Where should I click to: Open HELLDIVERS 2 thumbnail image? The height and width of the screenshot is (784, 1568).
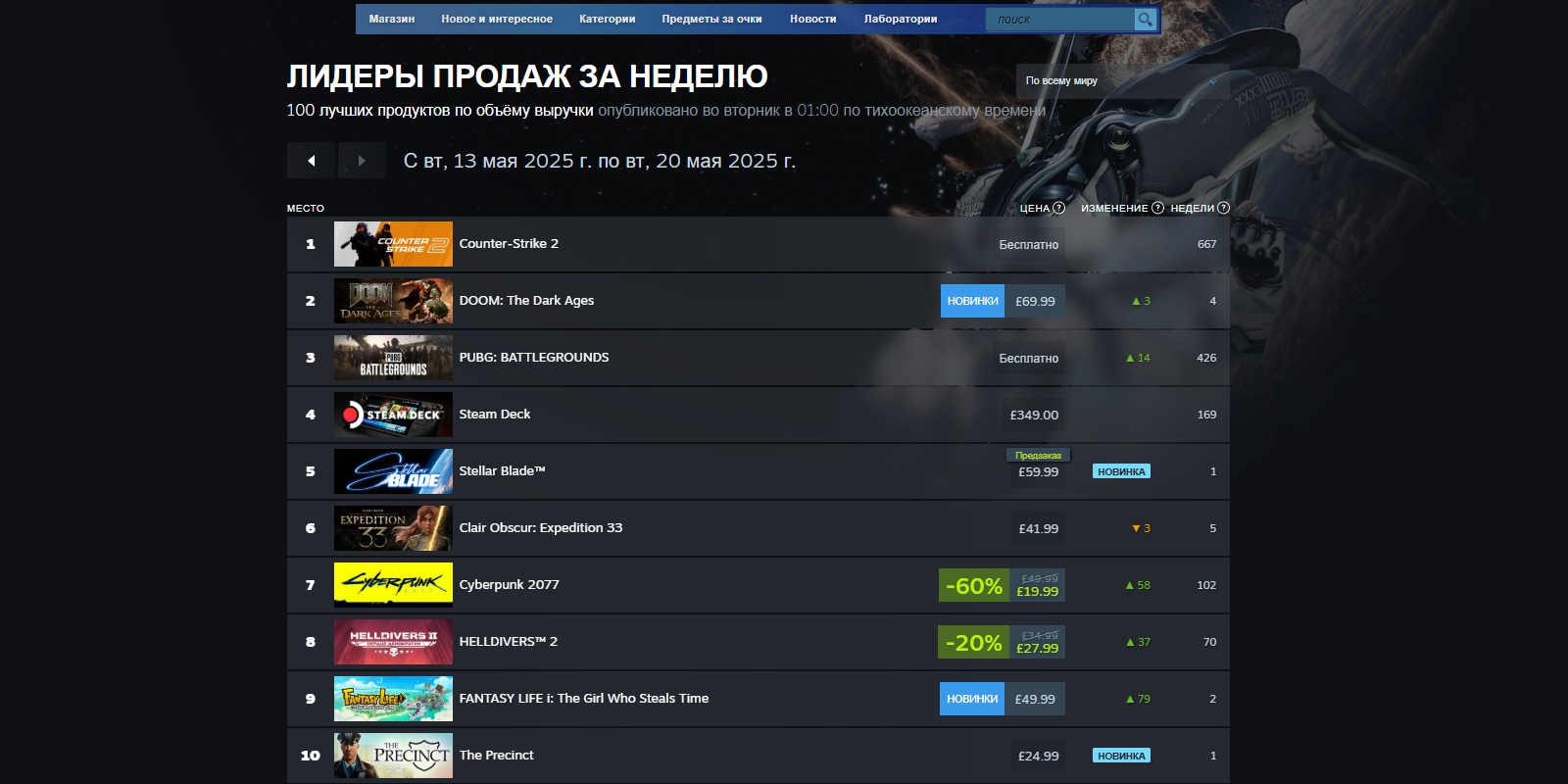point(393,642)
